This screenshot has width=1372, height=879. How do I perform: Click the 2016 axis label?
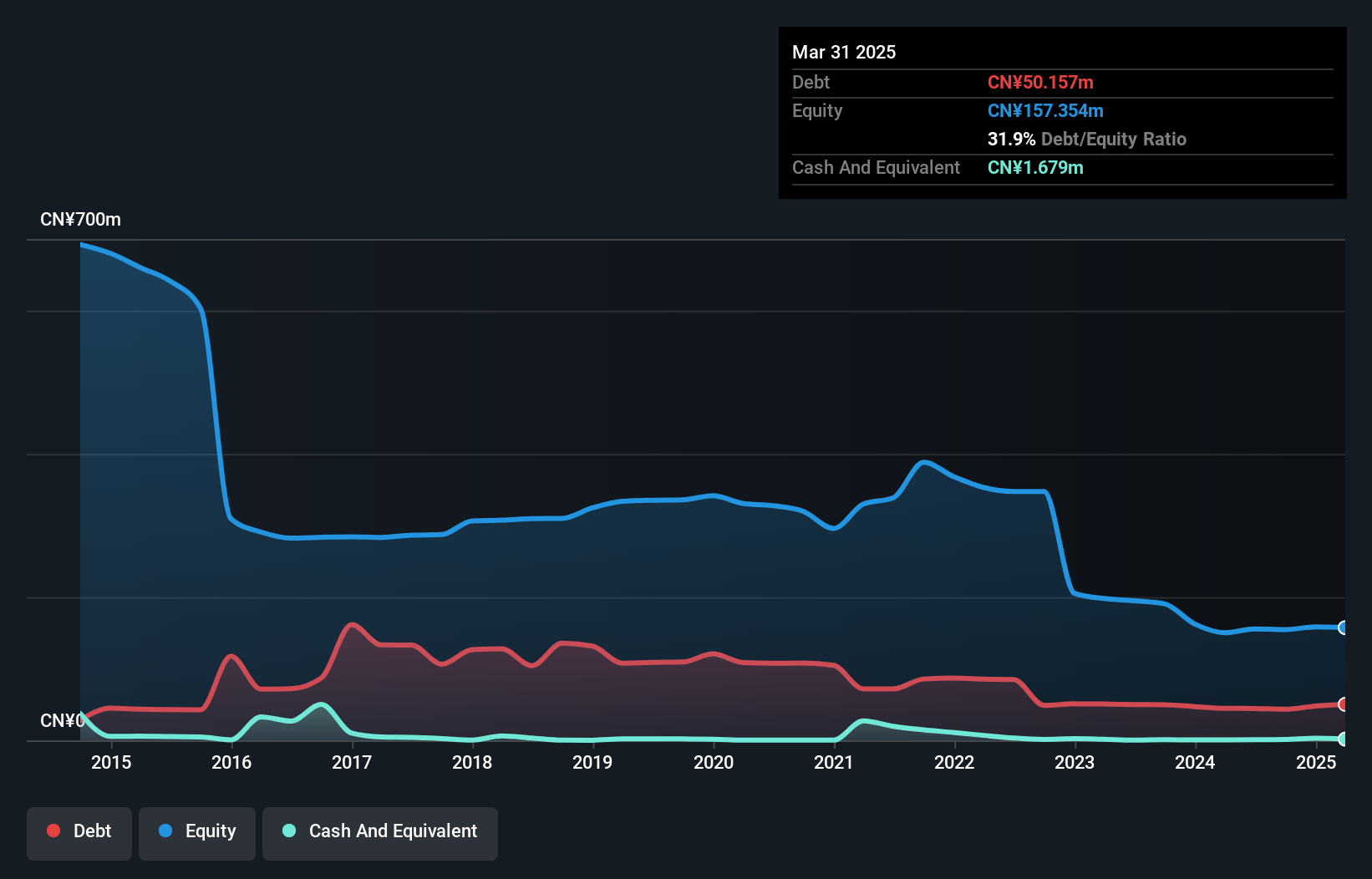click(x=231, y=762)
